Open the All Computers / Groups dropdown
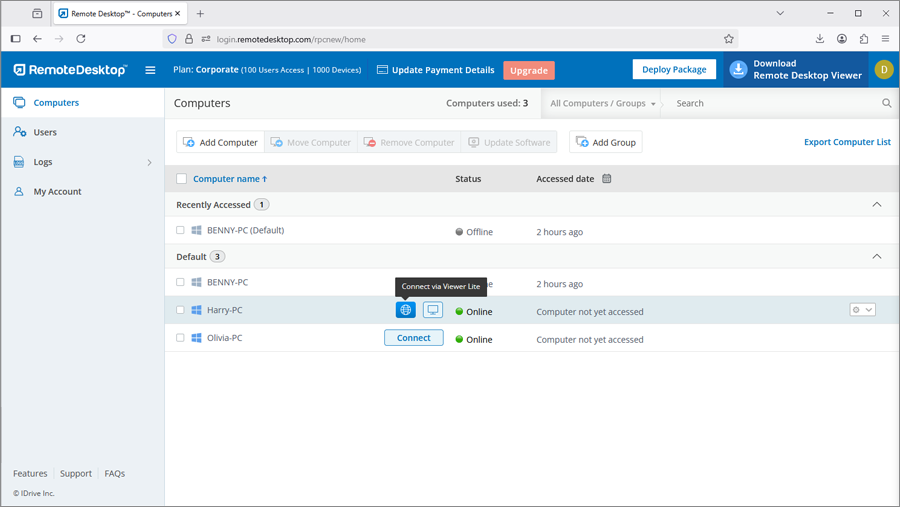Image resolution: width=900 pixels, height=507 pixels. pos(603,103)
